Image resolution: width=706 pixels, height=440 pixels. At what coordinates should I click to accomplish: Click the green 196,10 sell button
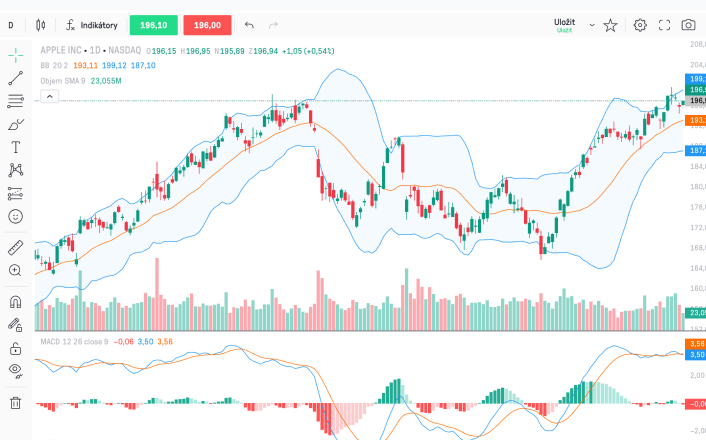pos(154,25)
